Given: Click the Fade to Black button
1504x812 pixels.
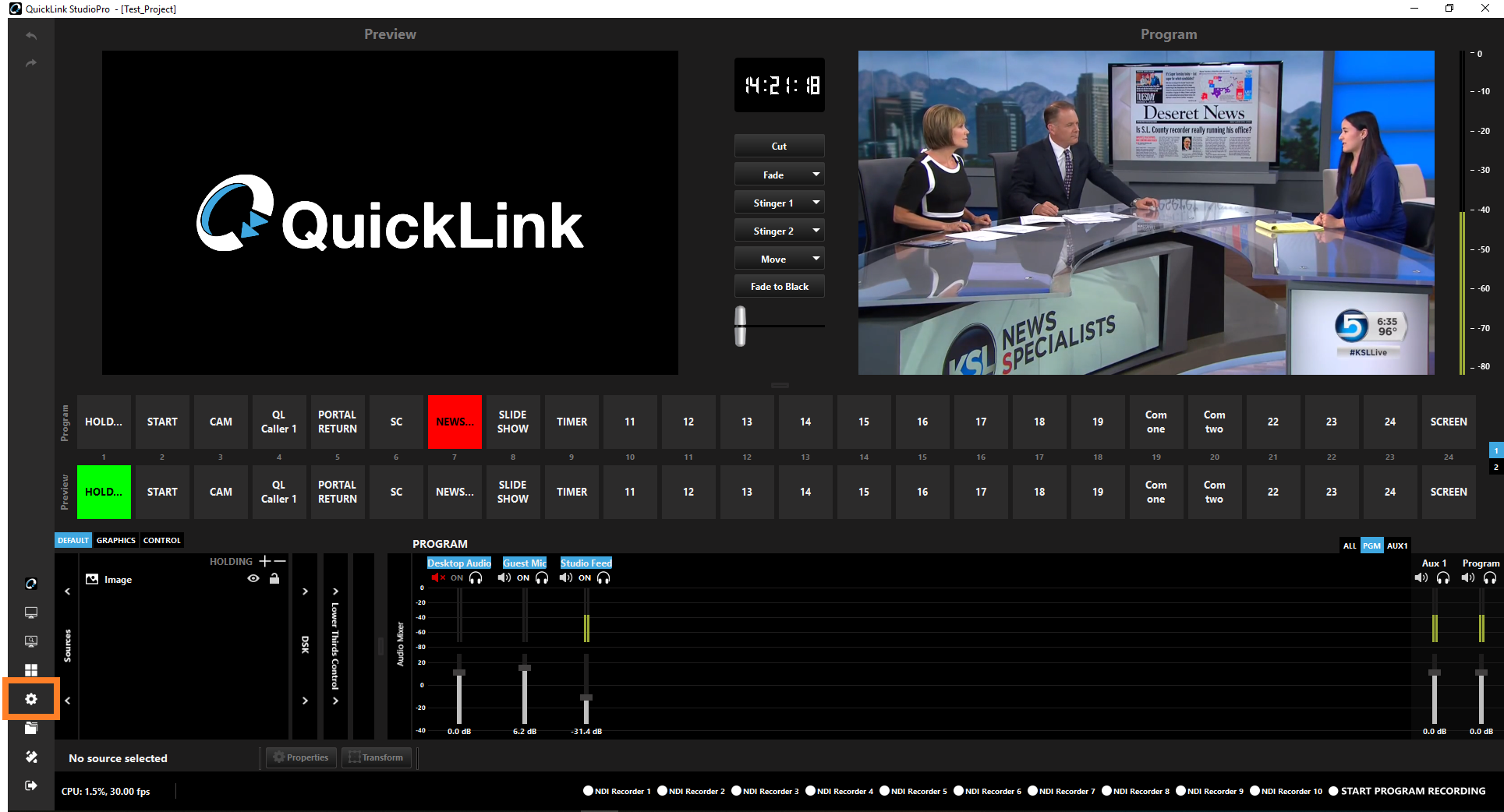Looking at the screenshot, I should coord(779,286).
